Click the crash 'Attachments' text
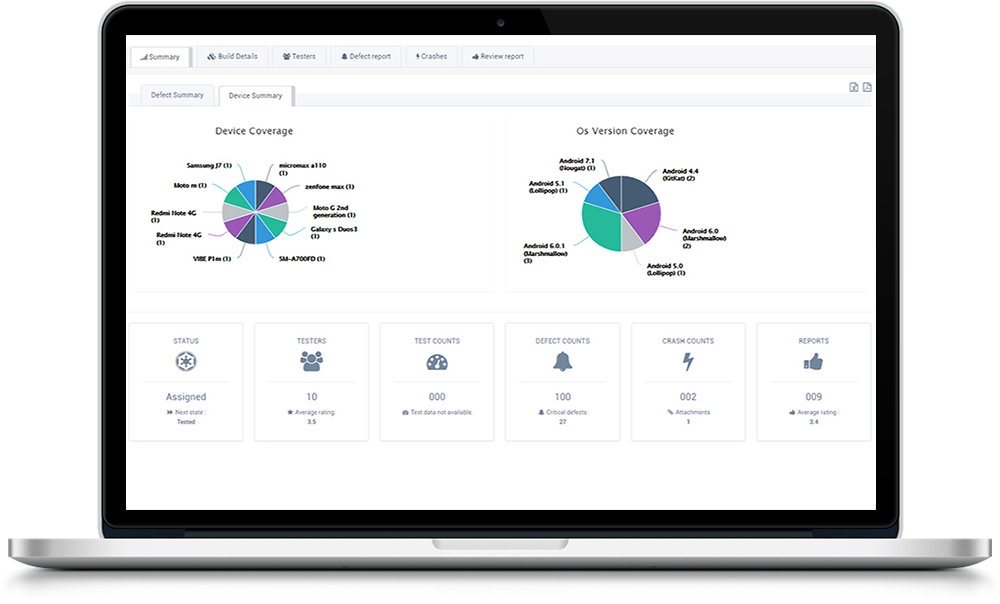Image resolution: width=1000 pixels, height=604 pixels. 693,413
